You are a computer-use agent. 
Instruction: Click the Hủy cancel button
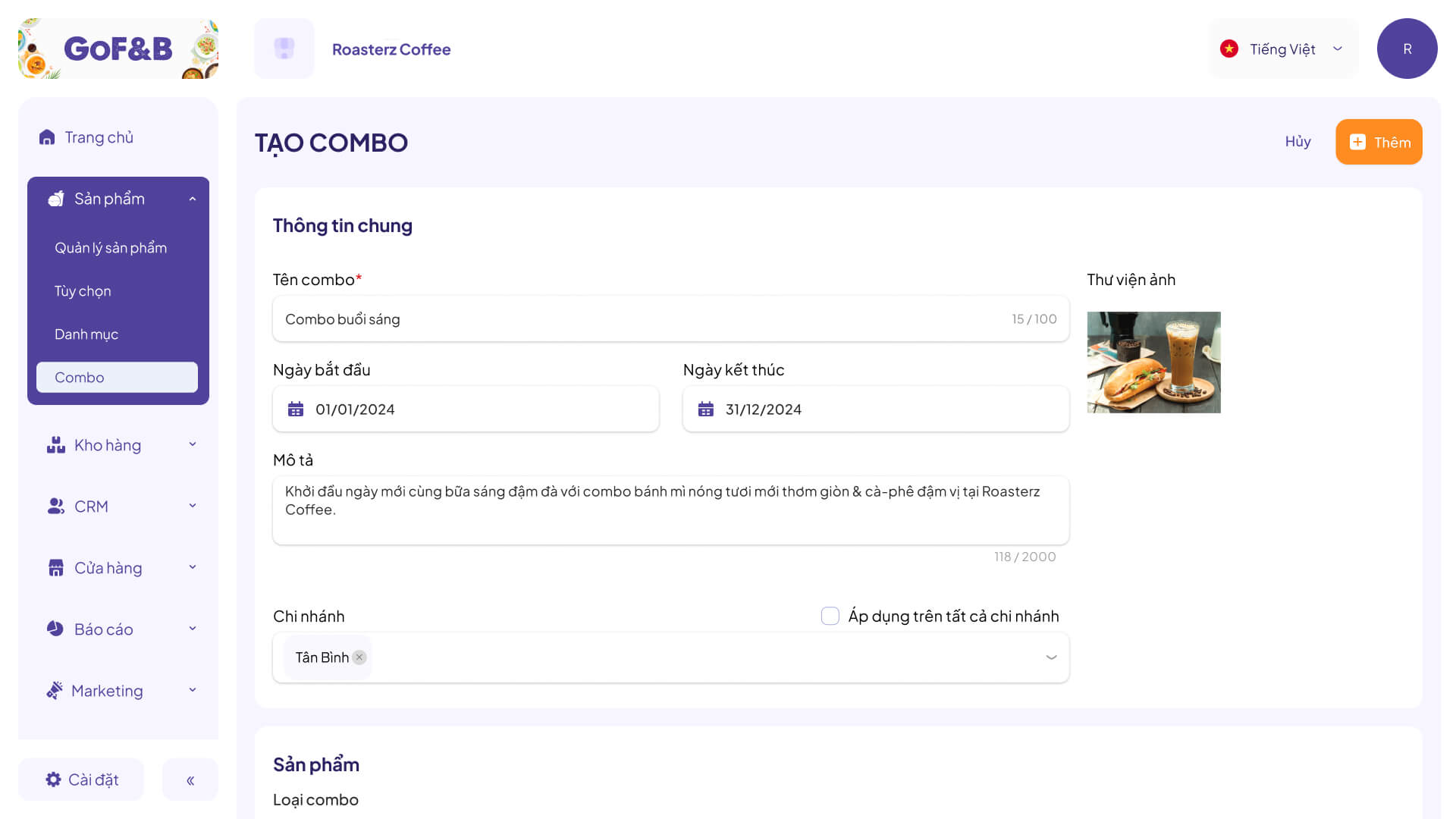coord(1298,141)
